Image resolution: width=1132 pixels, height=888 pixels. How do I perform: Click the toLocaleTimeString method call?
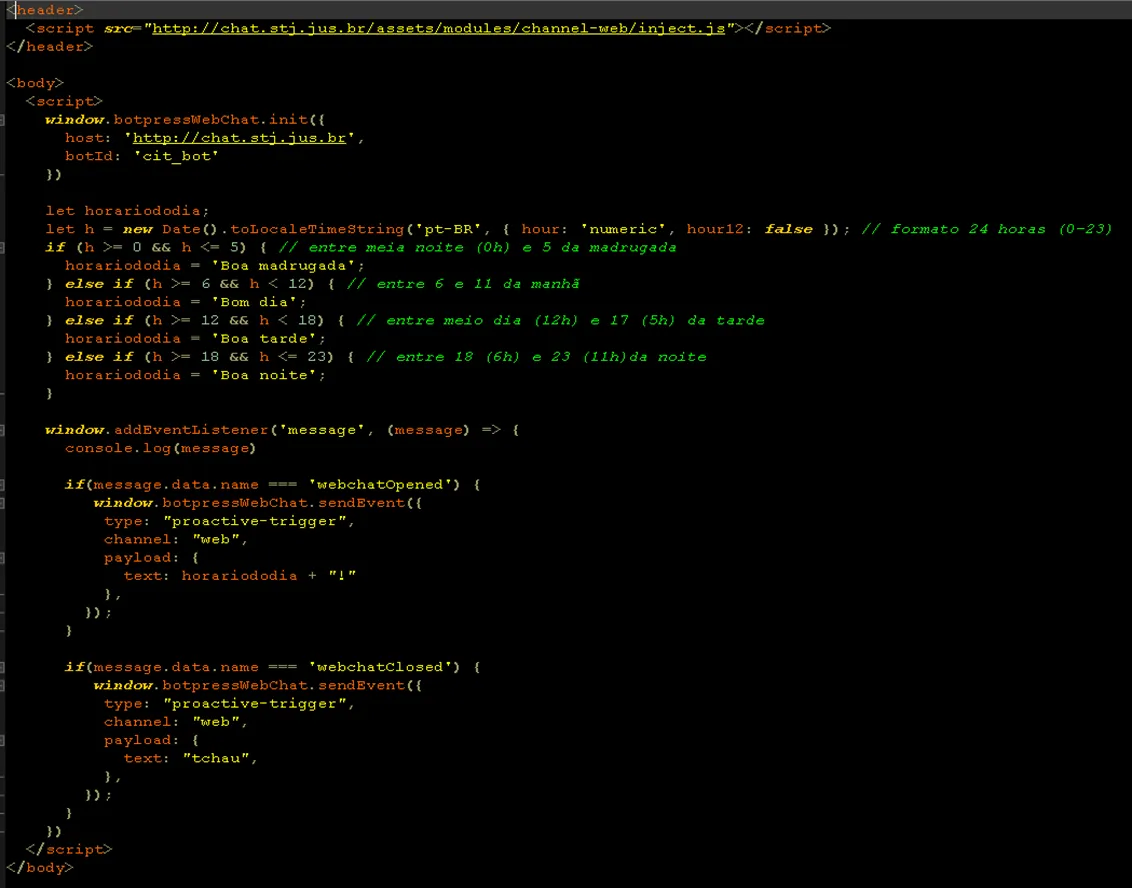click(x=318, y=229)
